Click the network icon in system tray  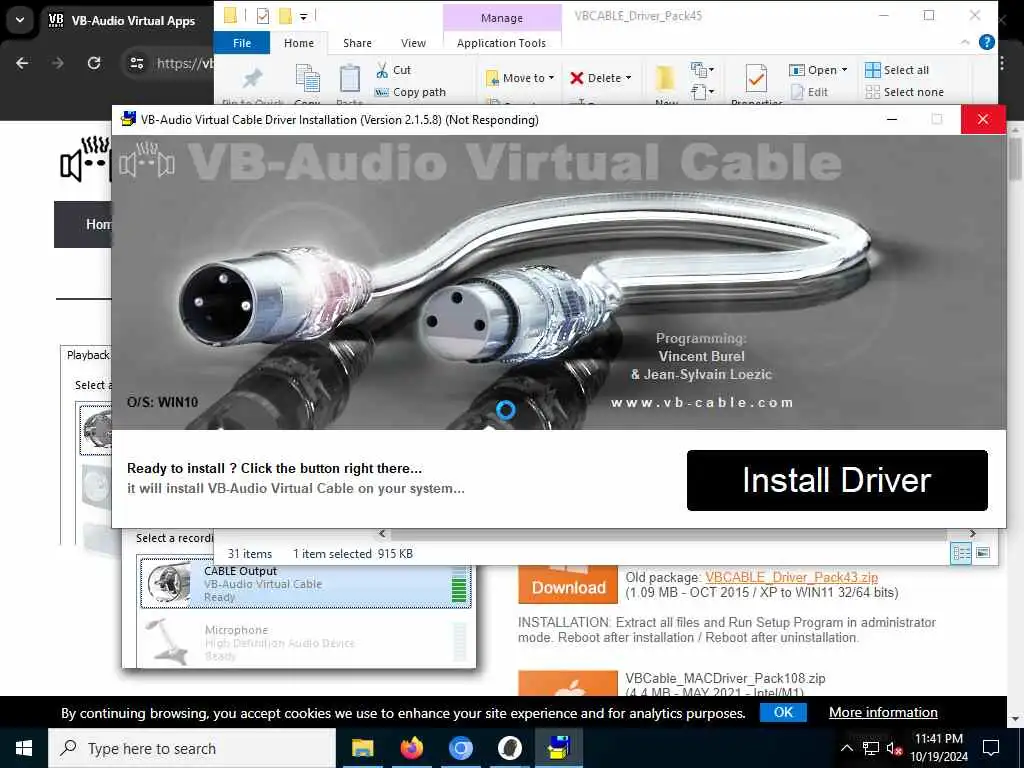click(871, 748)
